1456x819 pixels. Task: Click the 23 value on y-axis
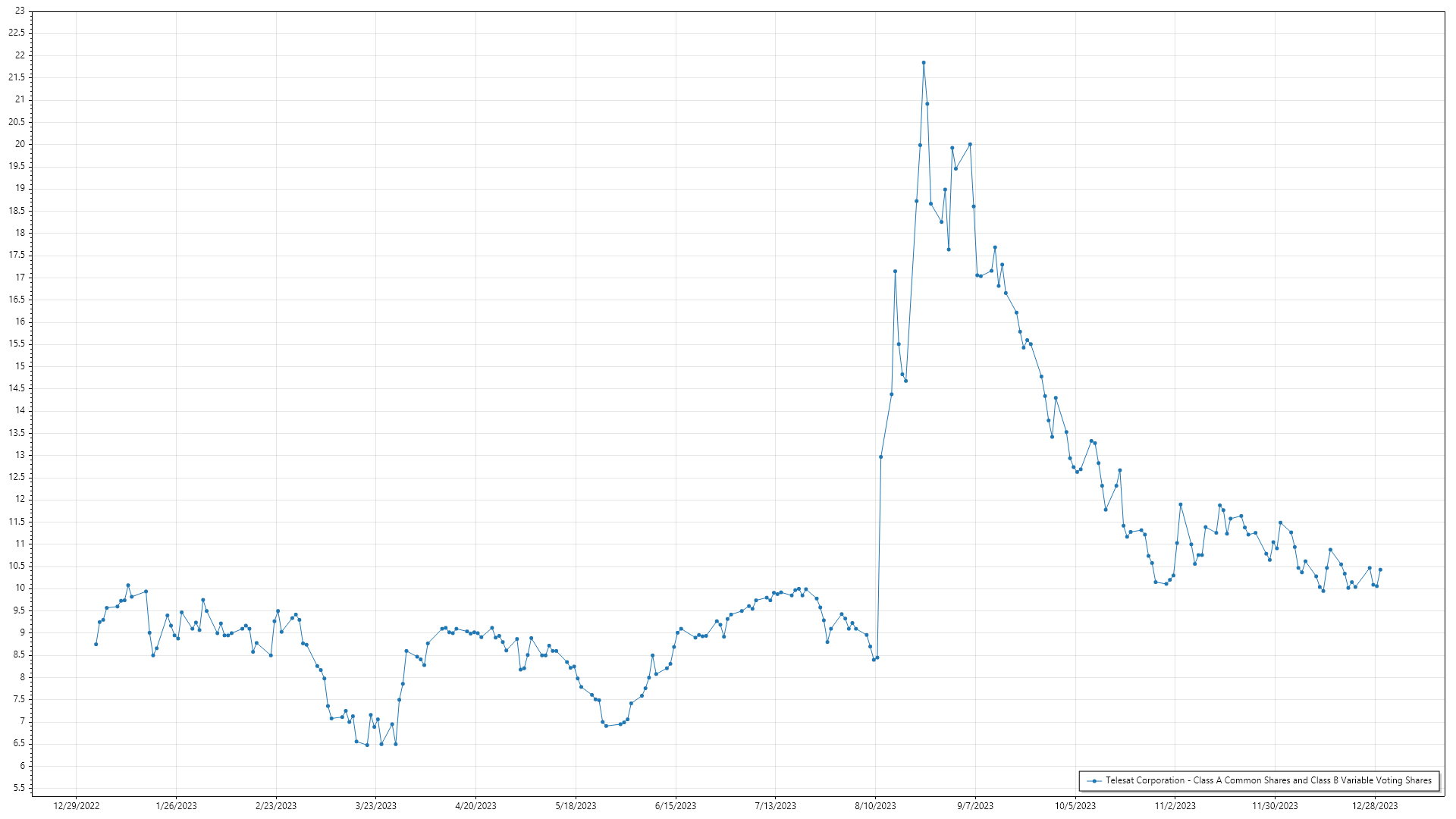pyautogui.click(x=20, y=11)
